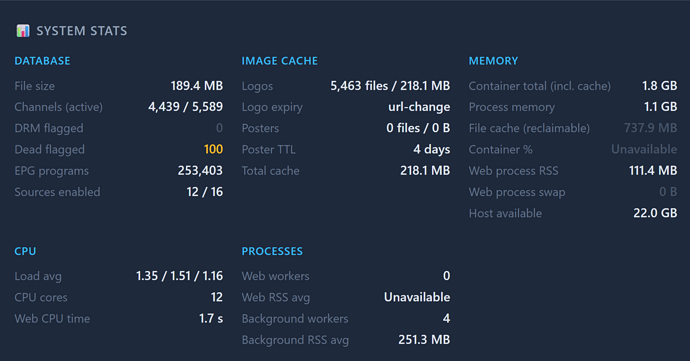Click the Container % label
The height and width of the screenshot is (361, 690).
point(500,149)
